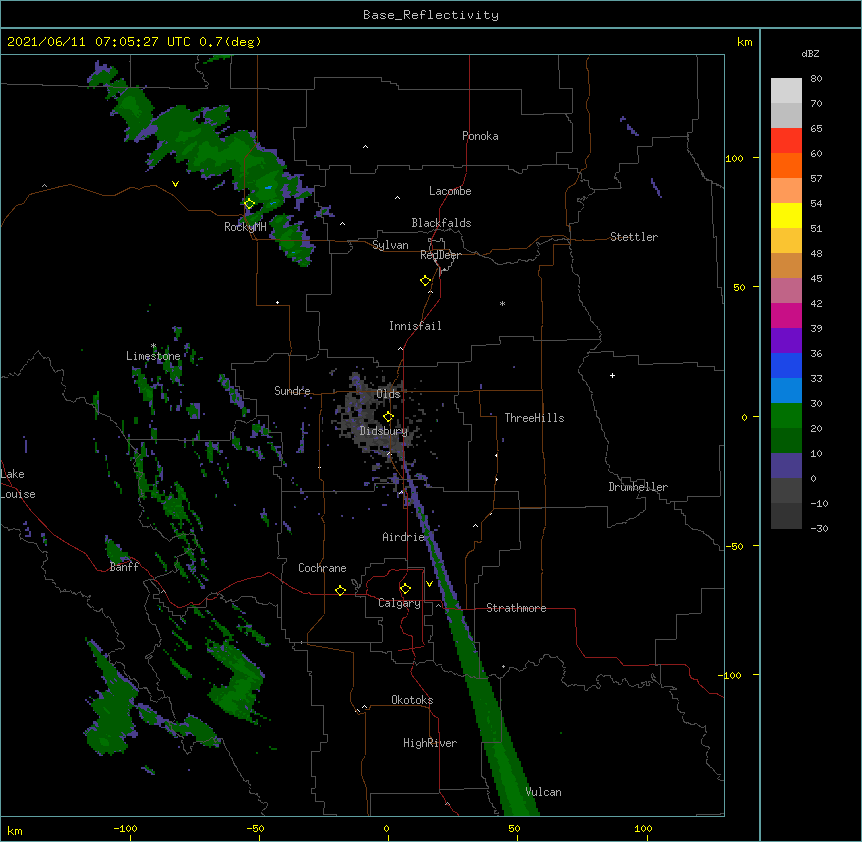Click the HighRiver town label
The height and width of the screenshot is (842, 862).
(x=430, y=743)
